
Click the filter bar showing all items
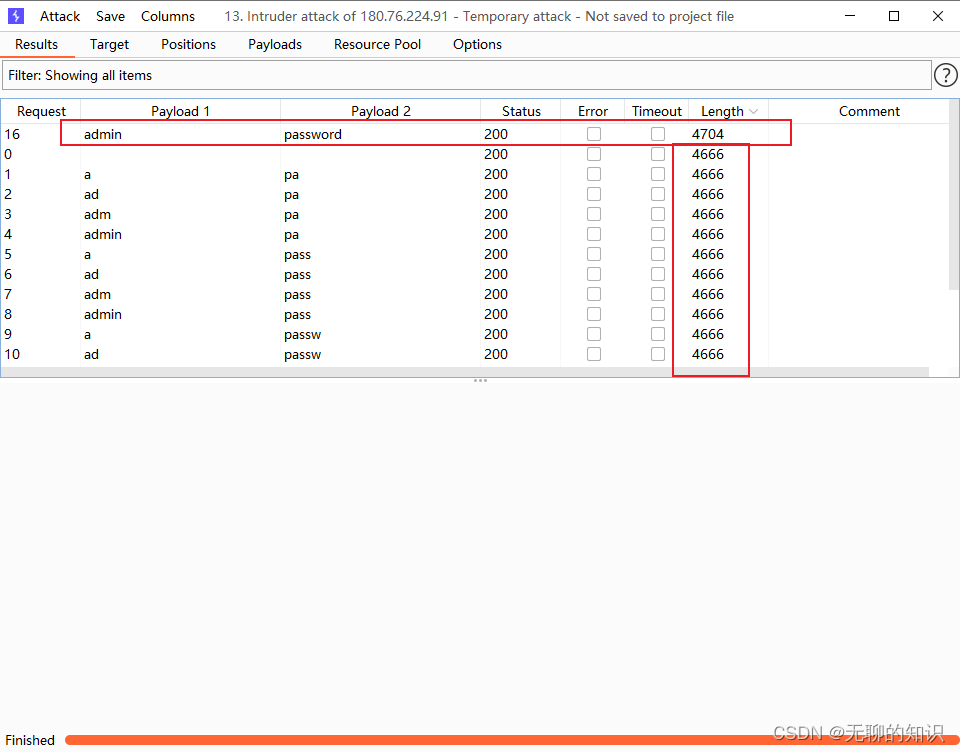467,75
